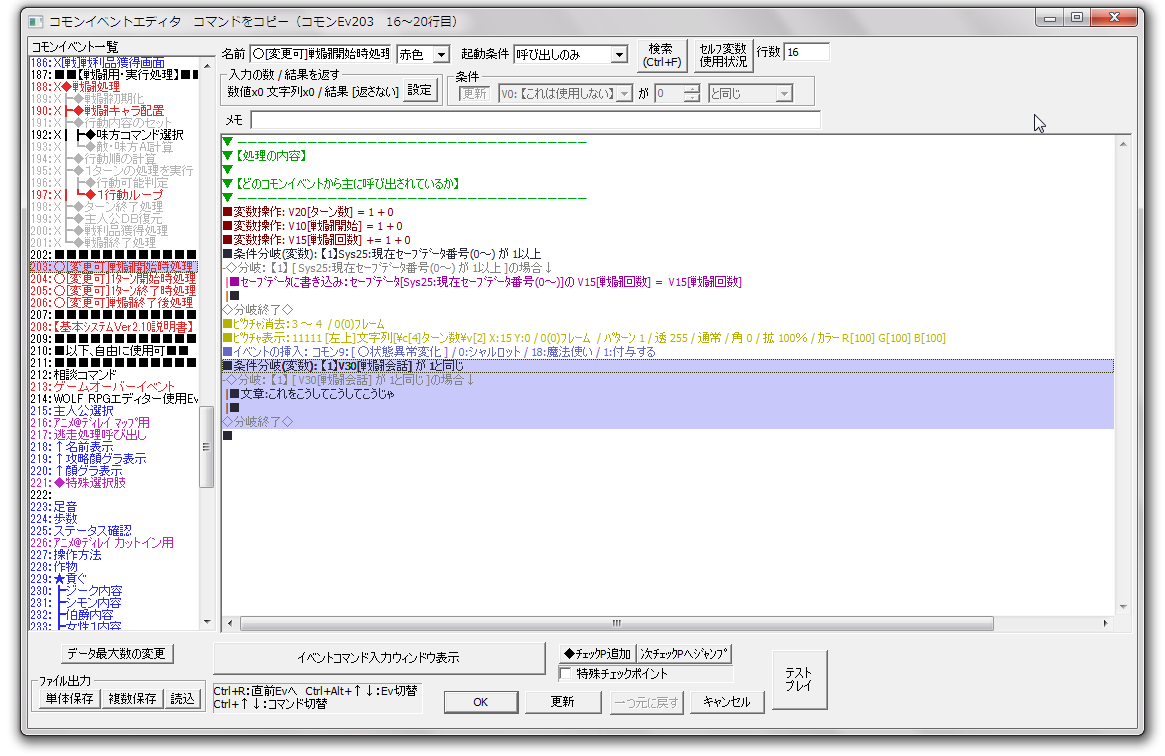1165x756 pixels.
Task: Click the command area scroll-right arrow
Action: click(x=1106, y=623)
